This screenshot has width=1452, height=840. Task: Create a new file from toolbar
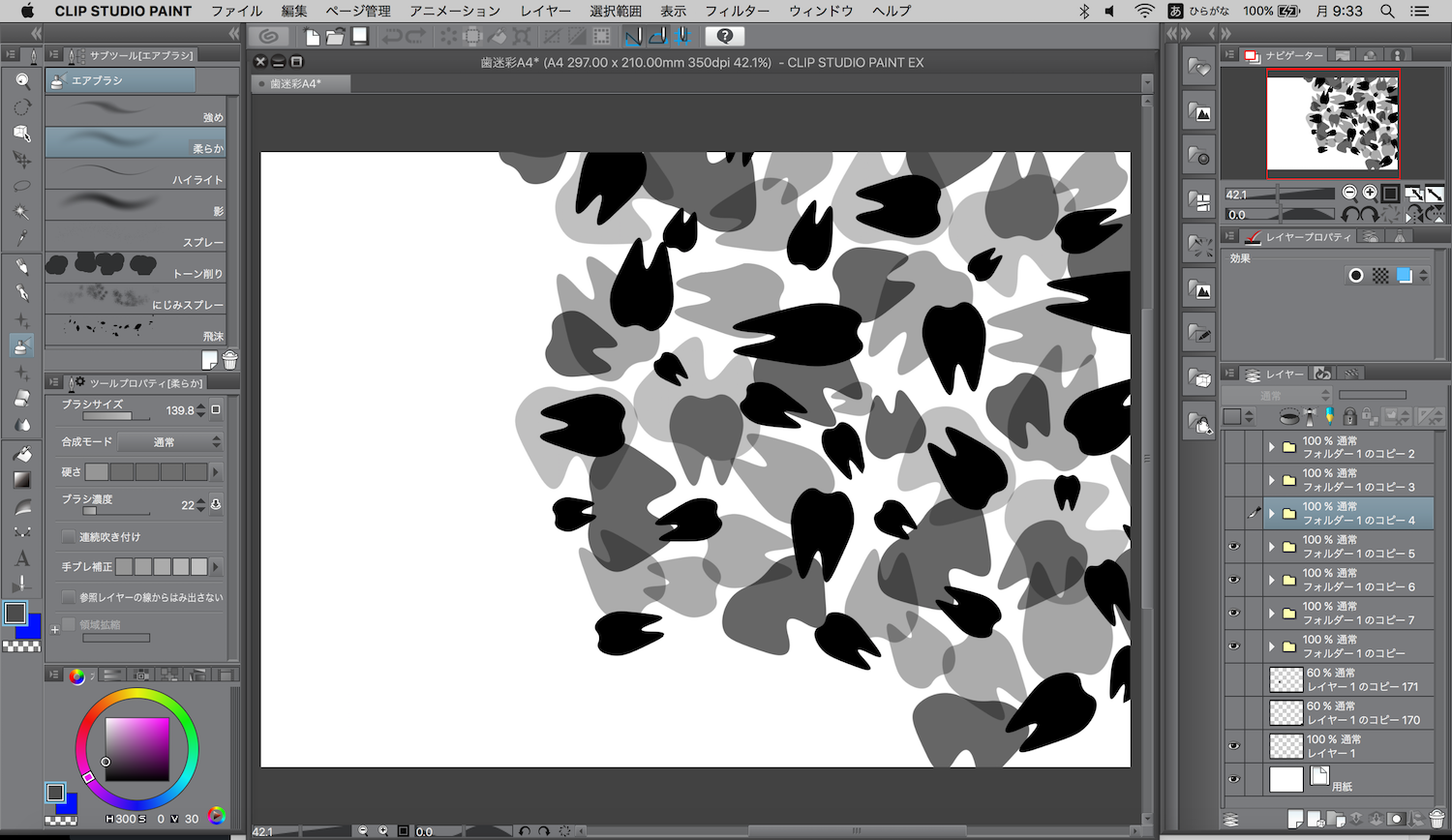(x=312, y=37)
